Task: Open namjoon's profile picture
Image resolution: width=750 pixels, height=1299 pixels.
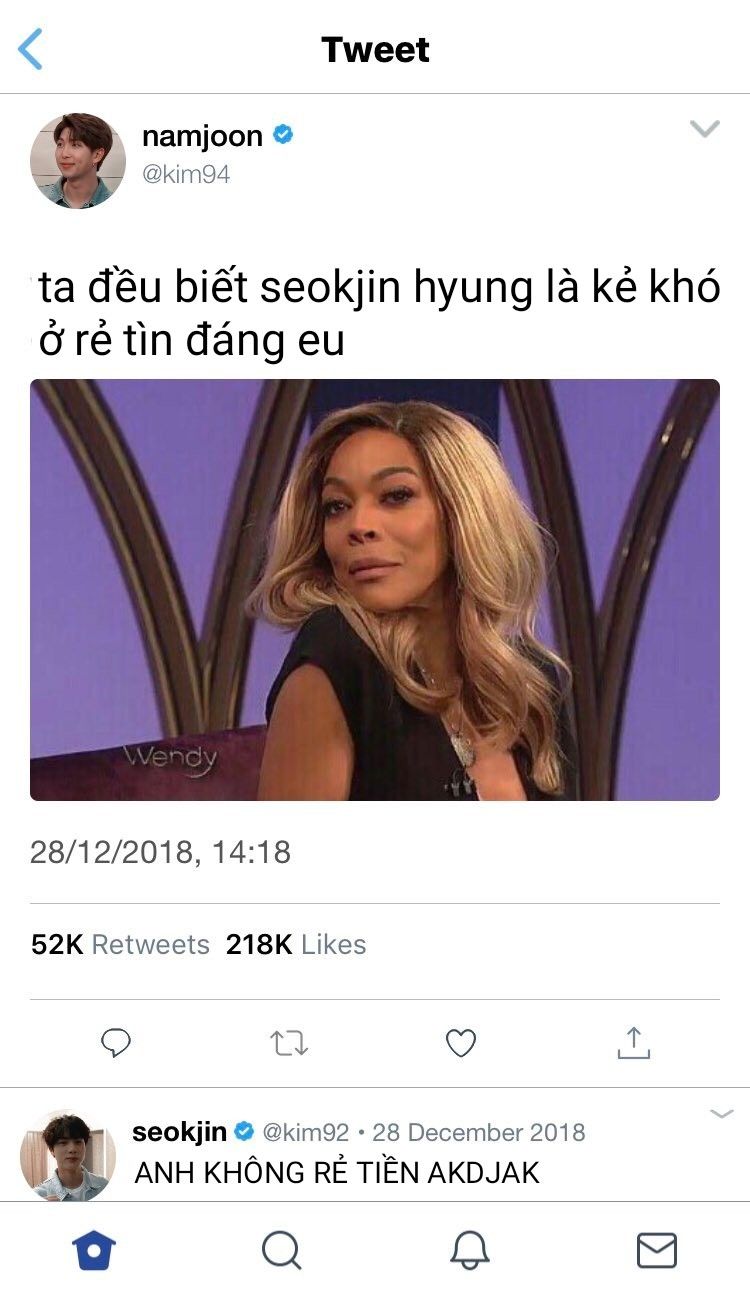Action: [78, 161]
